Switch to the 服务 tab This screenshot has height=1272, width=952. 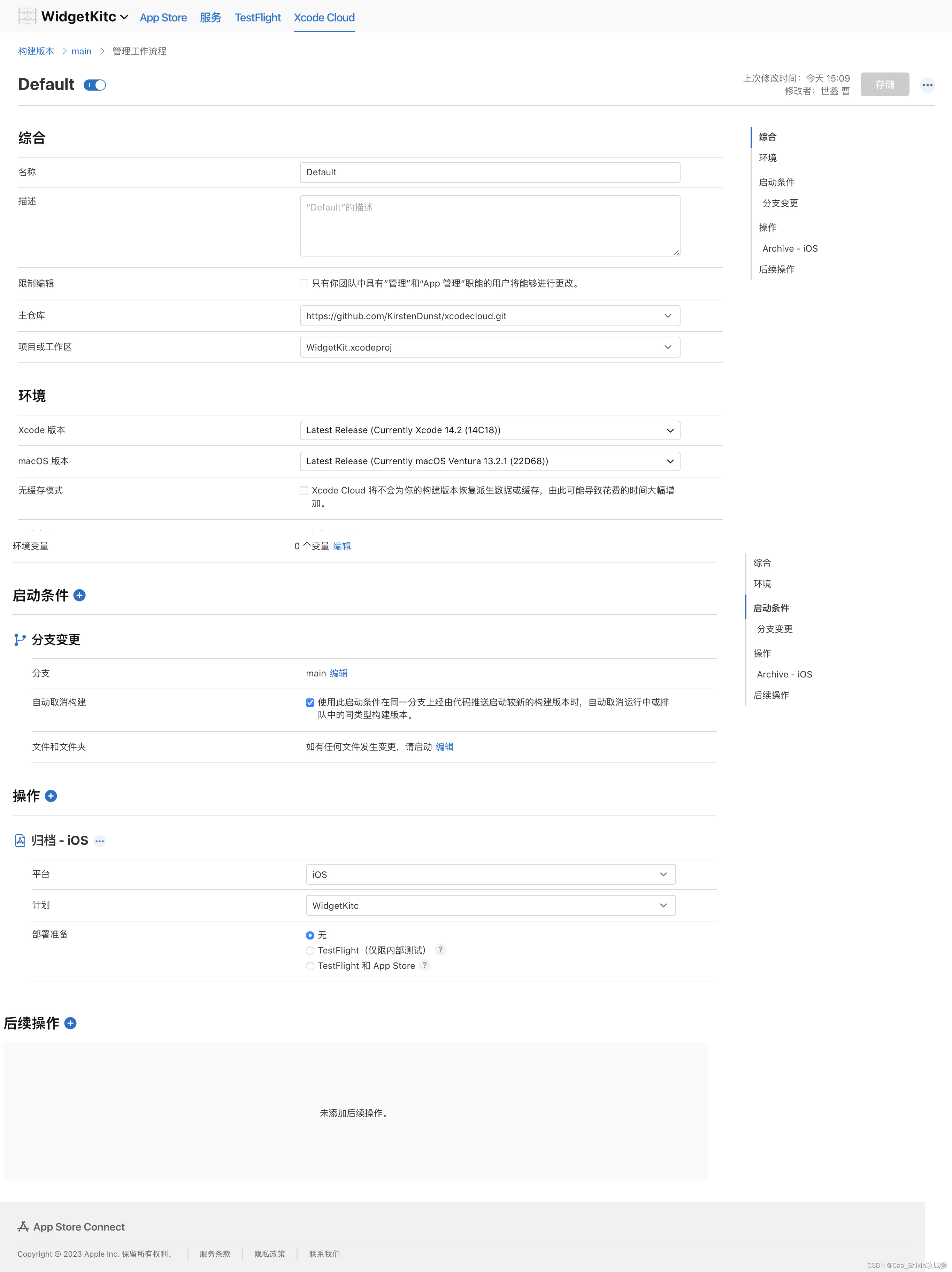pyautogui.click(x=210, y=17)
